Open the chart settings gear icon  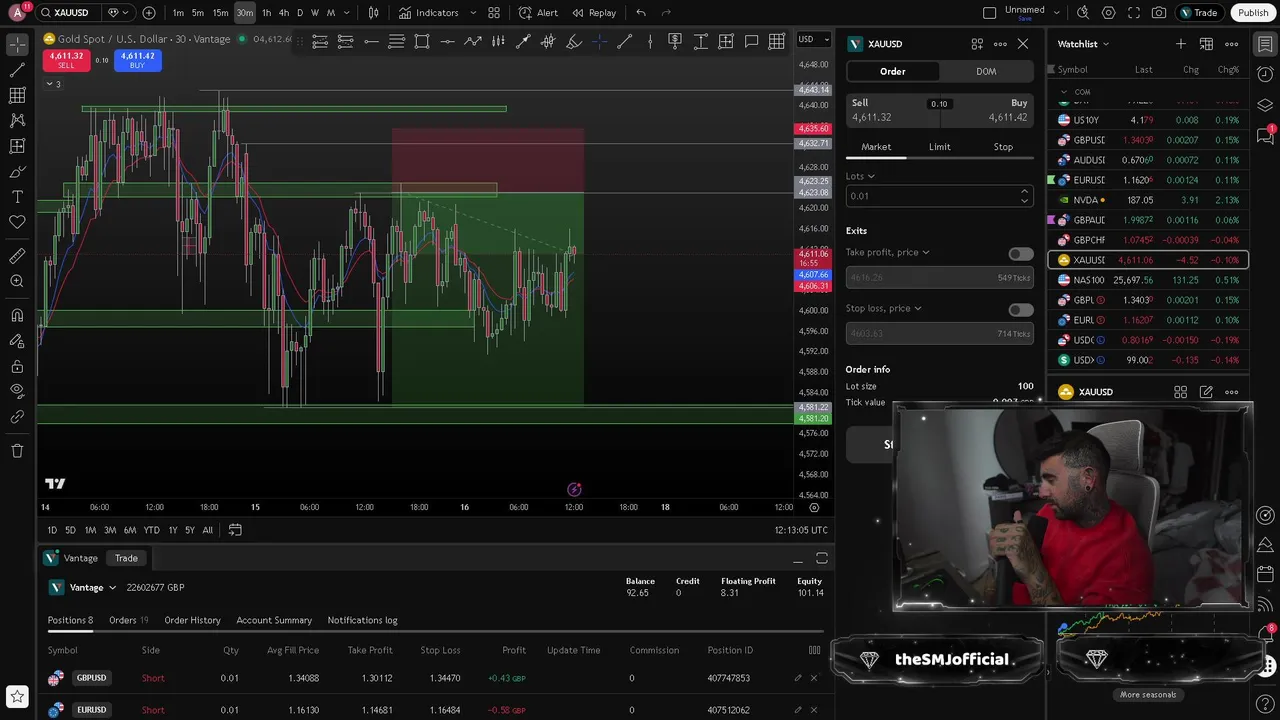tap(1108, 13)
